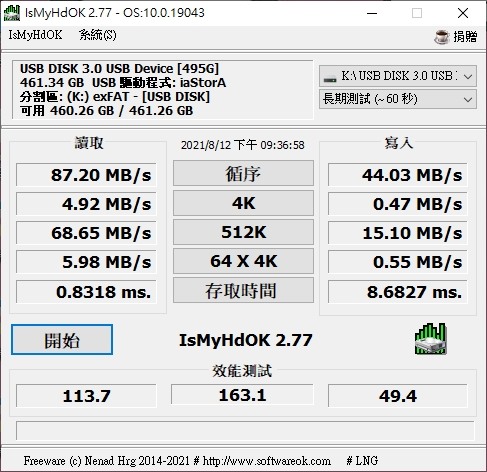Click the IsMyHdOK 2.77 label beside 開始

pos(246,340)
